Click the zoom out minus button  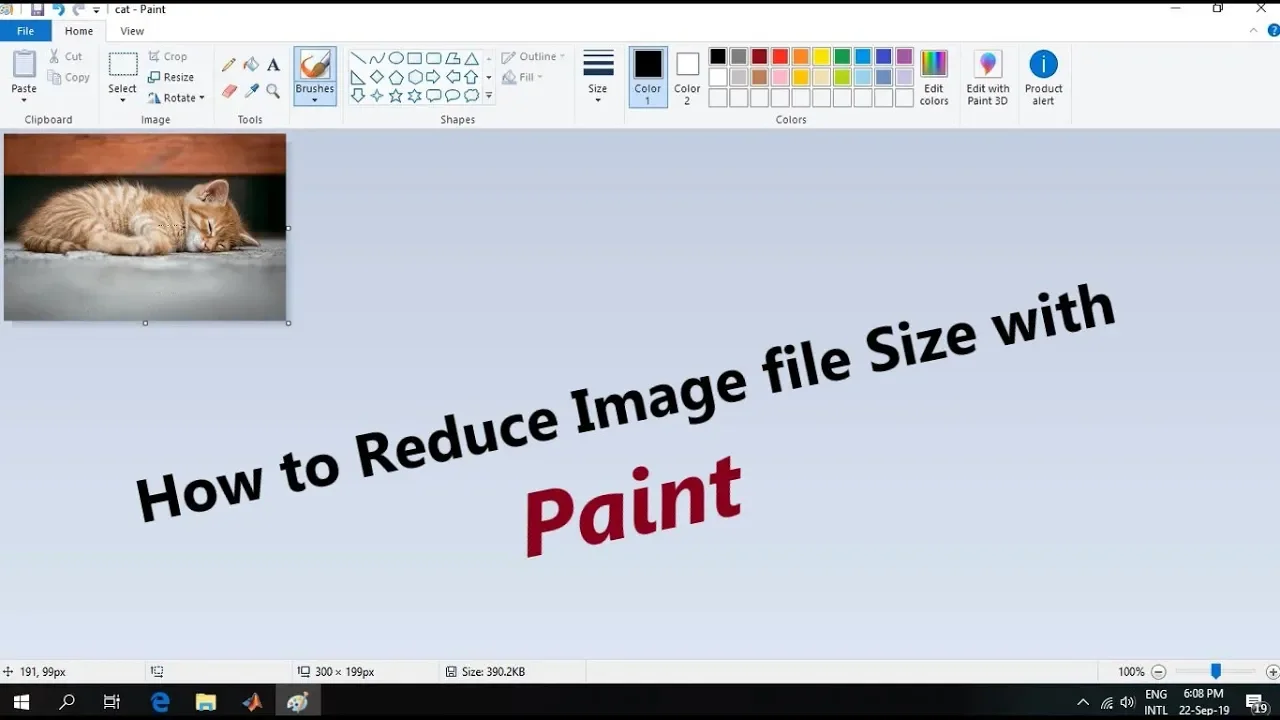[x=1158, y=672]
